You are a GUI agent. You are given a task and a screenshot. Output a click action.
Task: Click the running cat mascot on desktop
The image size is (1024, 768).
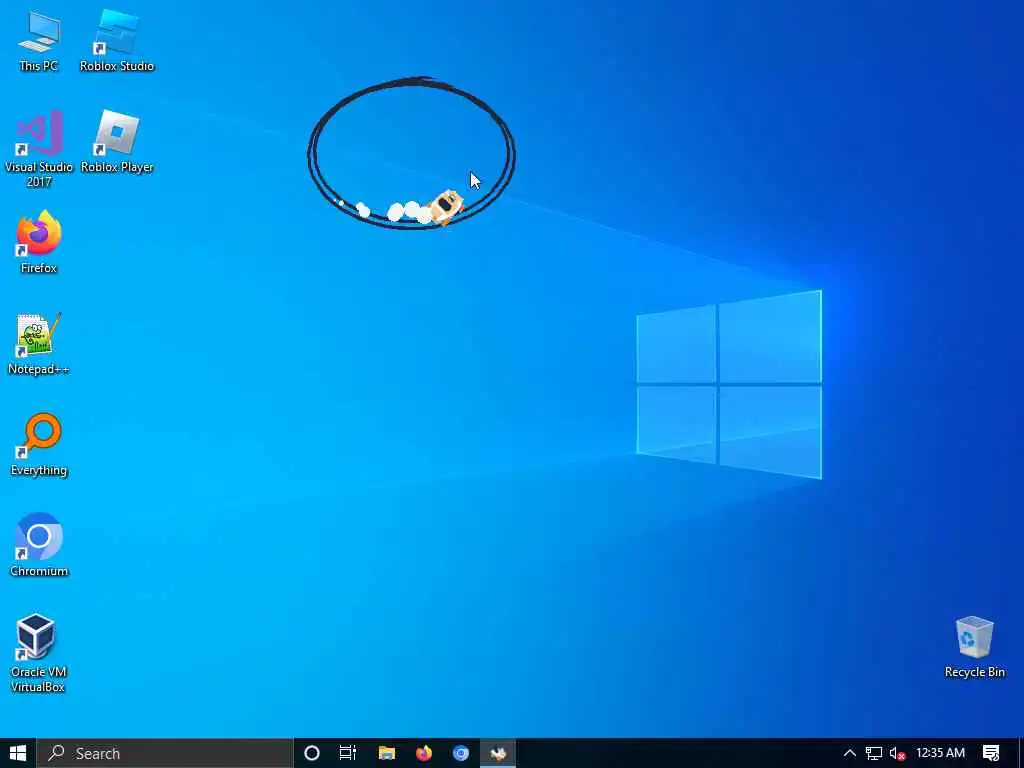[446, 207]
